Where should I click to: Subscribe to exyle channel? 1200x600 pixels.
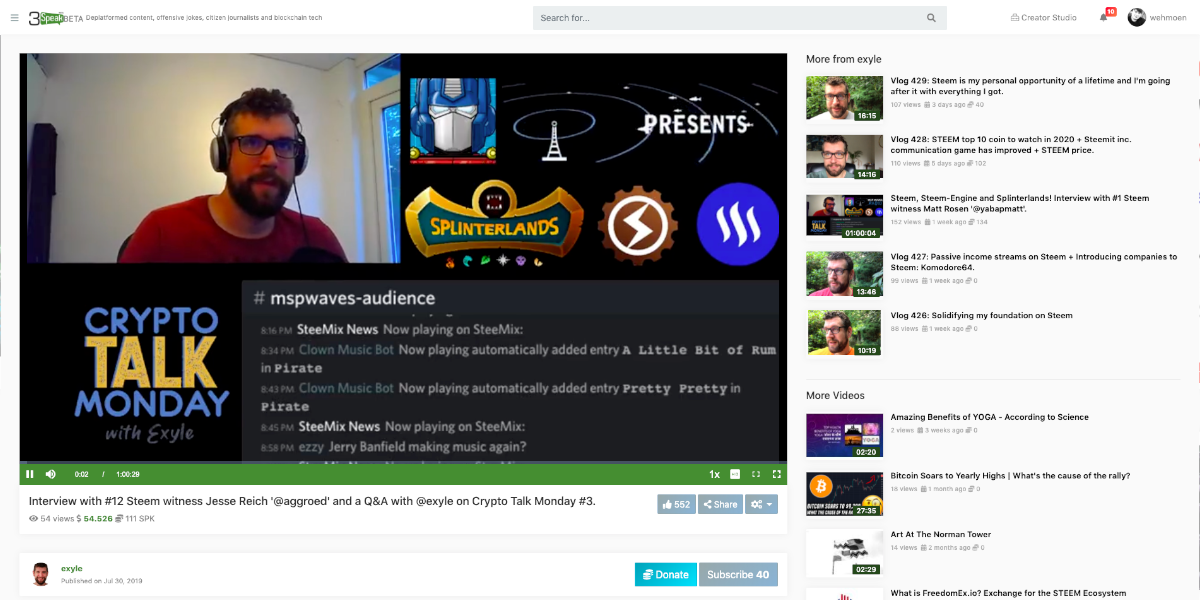[x=738, y=574]
